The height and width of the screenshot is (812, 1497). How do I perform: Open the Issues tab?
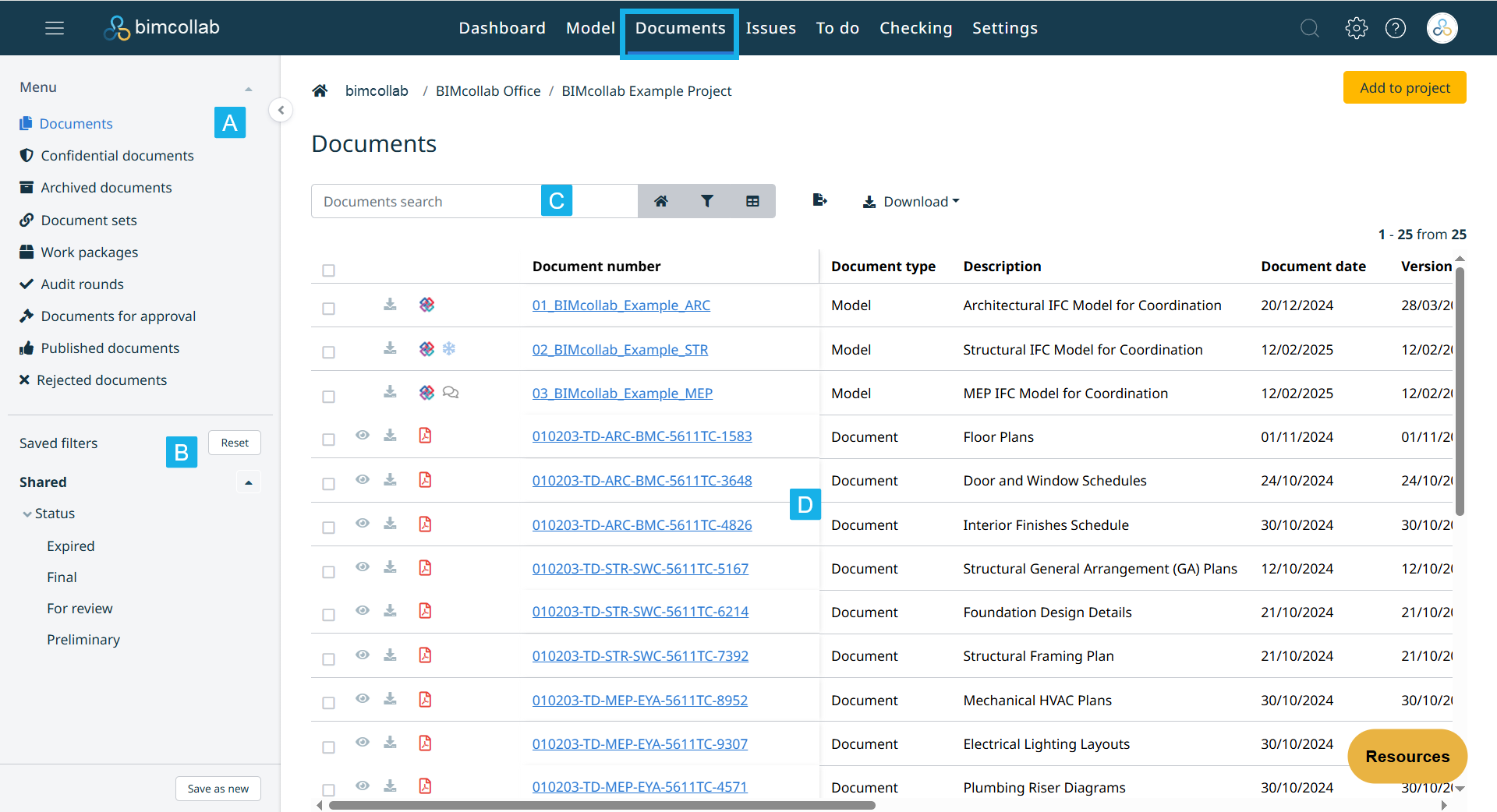point(770,28)
